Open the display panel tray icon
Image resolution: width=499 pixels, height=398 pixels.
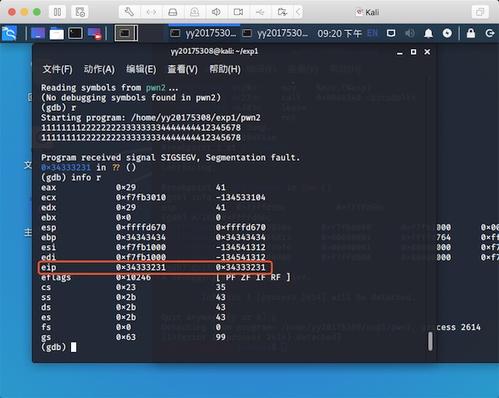point(391,33)
